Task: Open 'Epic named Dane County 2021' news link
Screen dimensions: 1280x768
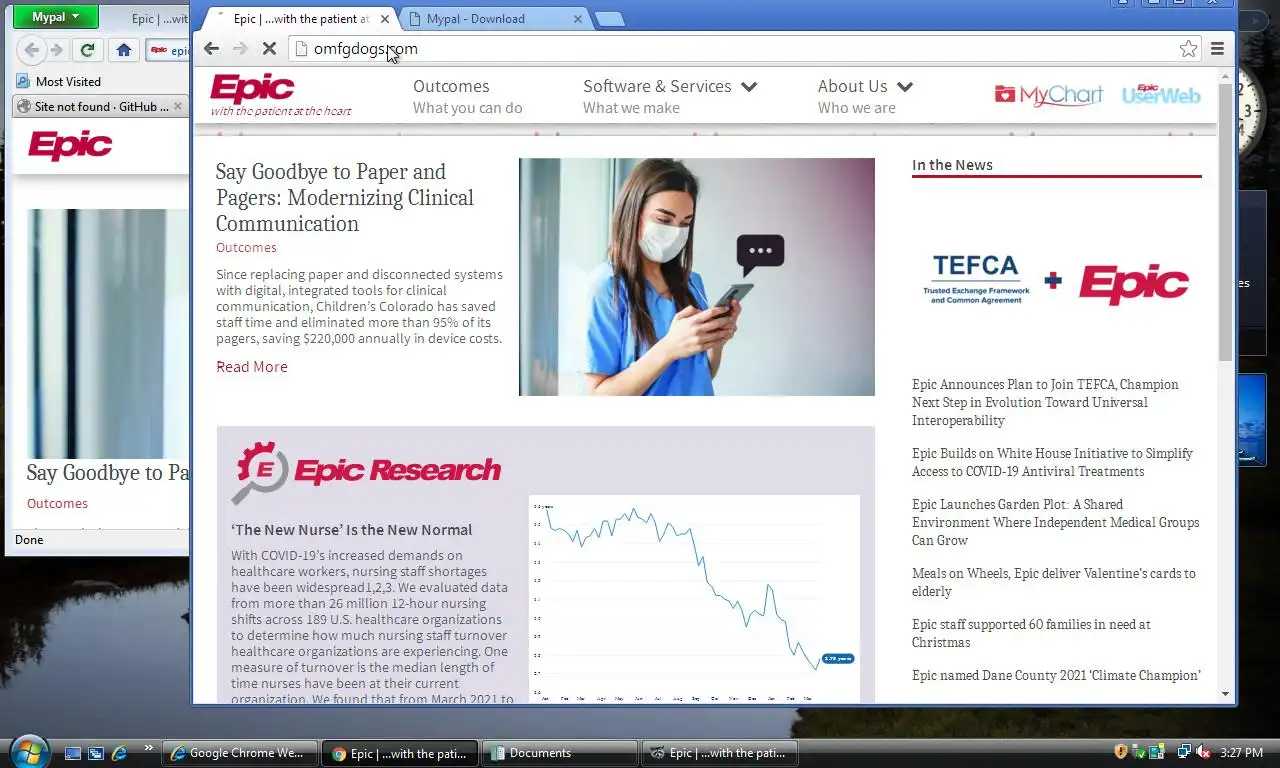Action: point(1056,675)
